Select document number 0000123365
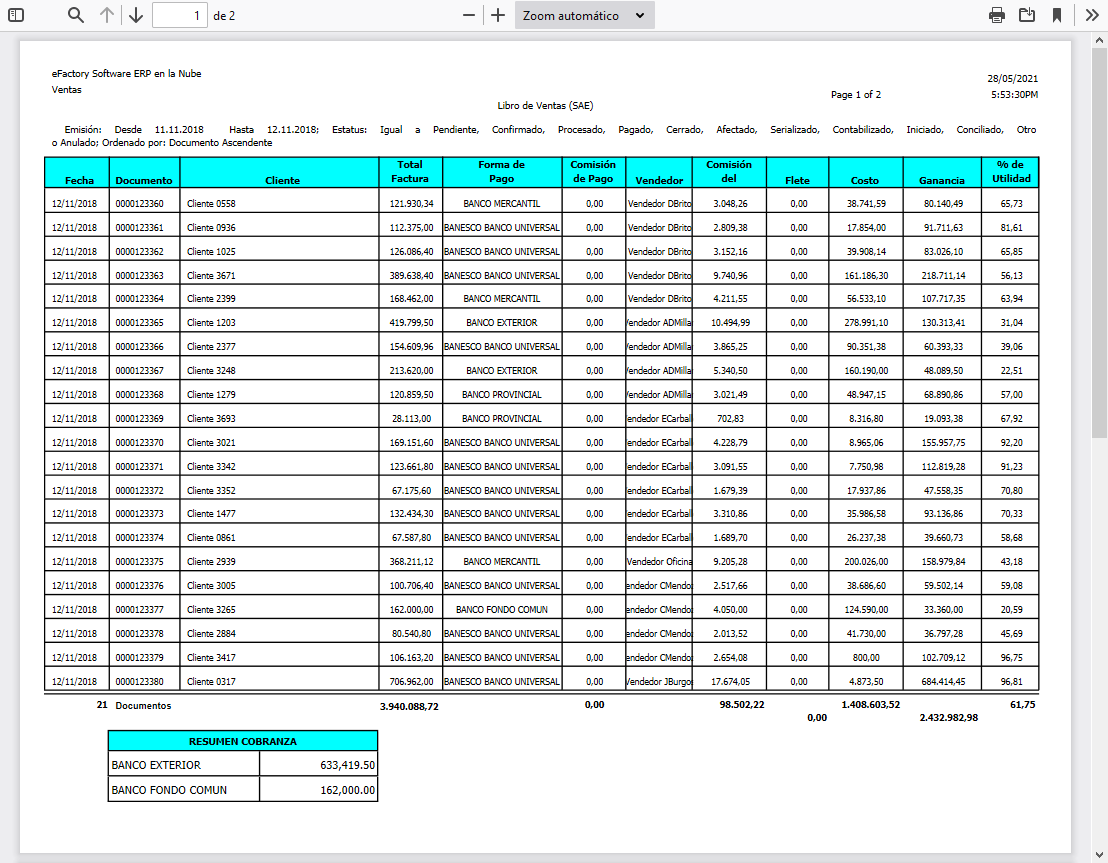 click(139, 323)
